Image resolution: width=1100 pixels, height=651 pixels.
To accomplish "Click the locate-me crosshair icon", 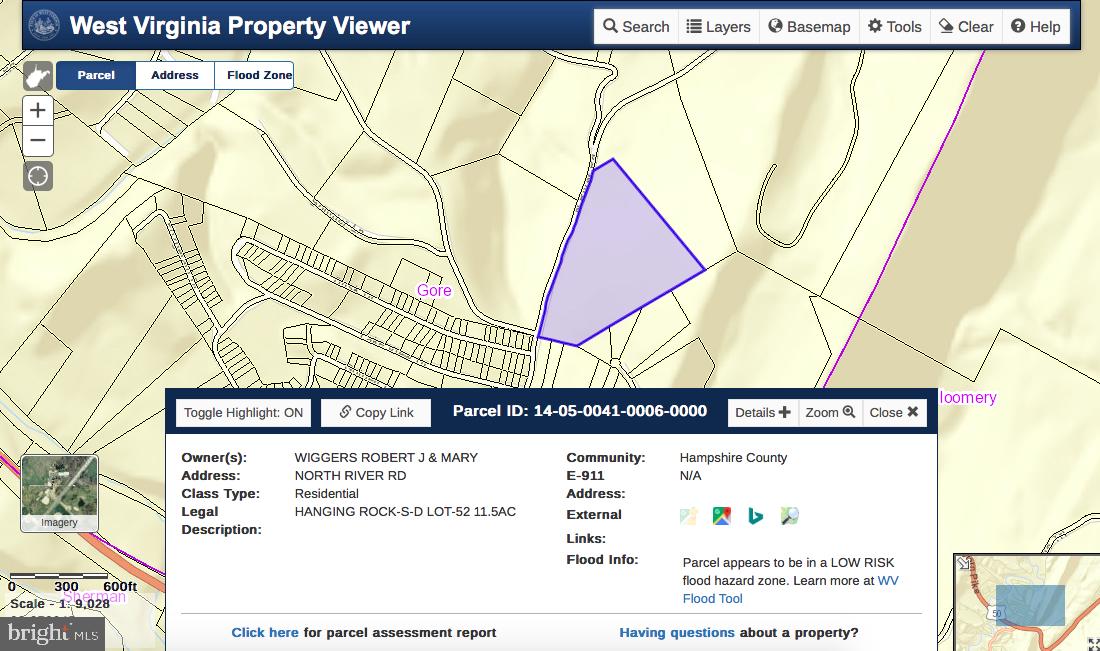I will point(38,176).
